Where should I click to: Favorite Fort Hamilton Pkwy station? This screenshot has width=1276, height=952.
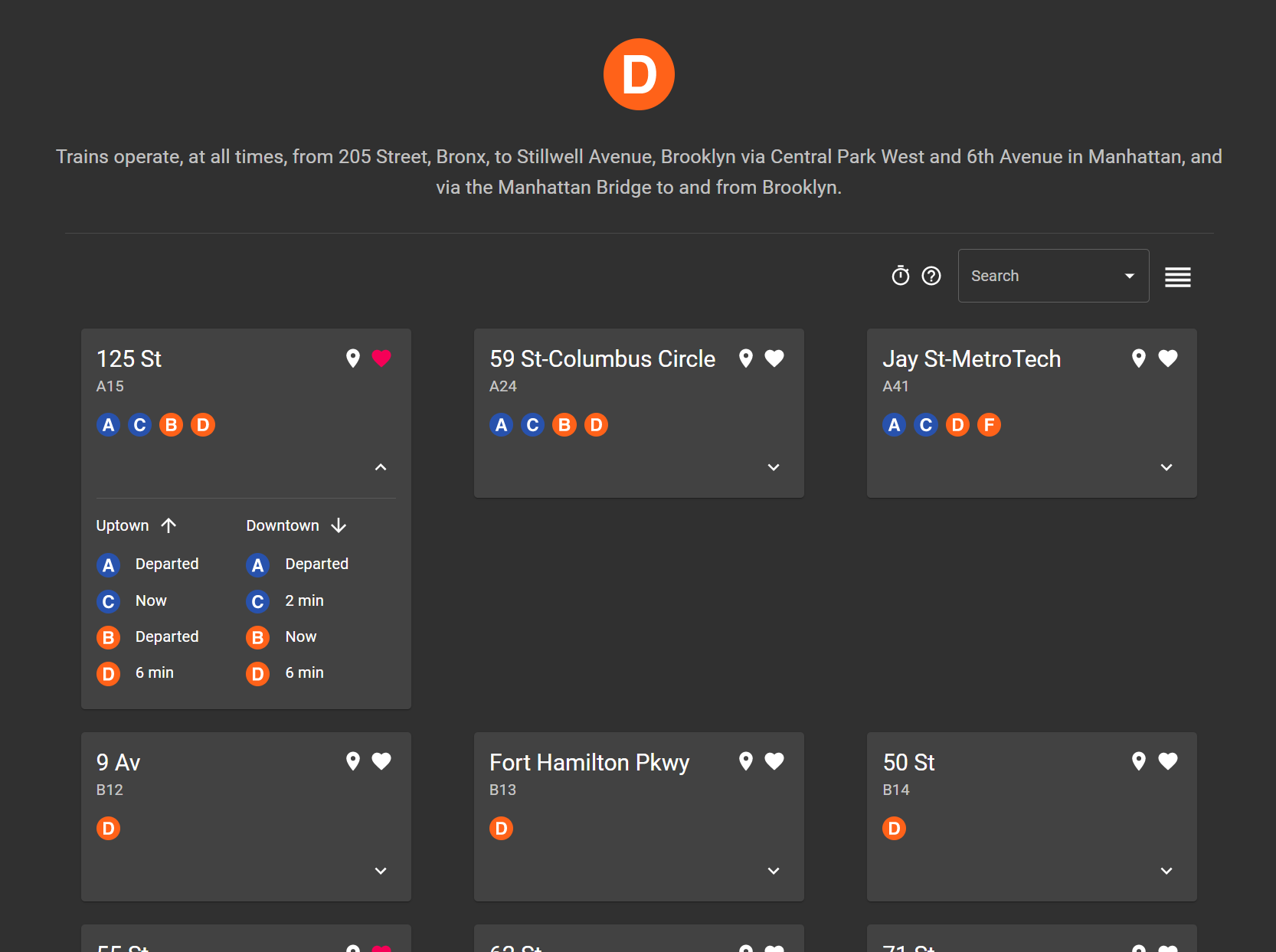[x=774, y=761]
